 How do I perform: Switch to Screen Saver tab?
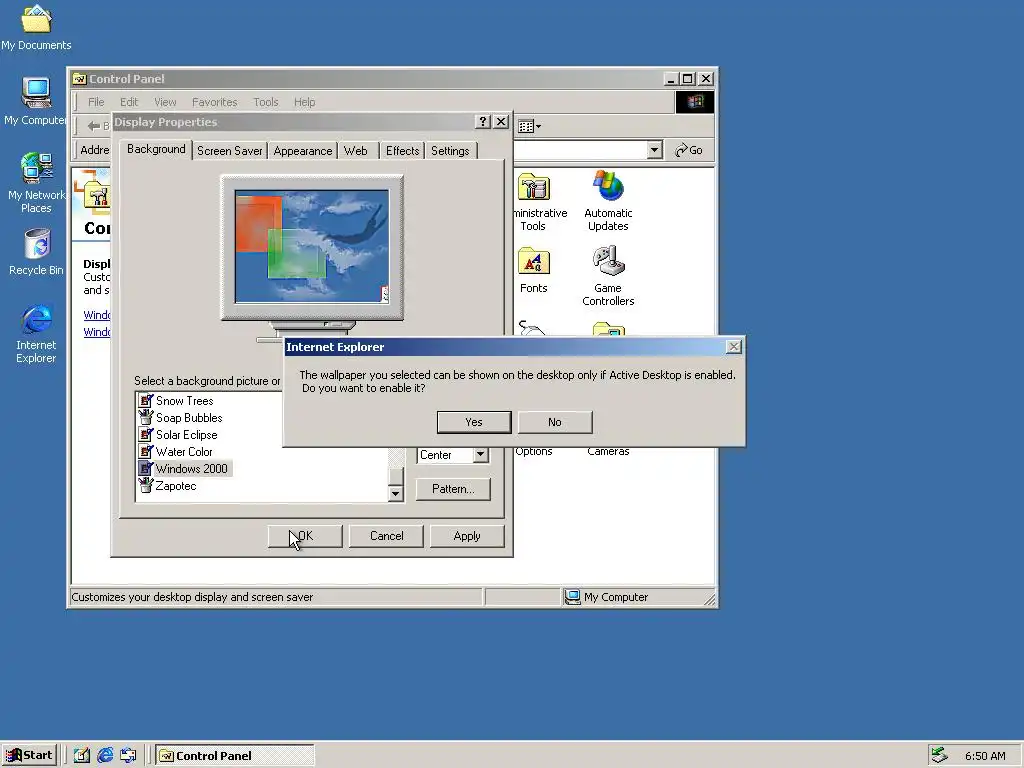[x=229, y=151]
